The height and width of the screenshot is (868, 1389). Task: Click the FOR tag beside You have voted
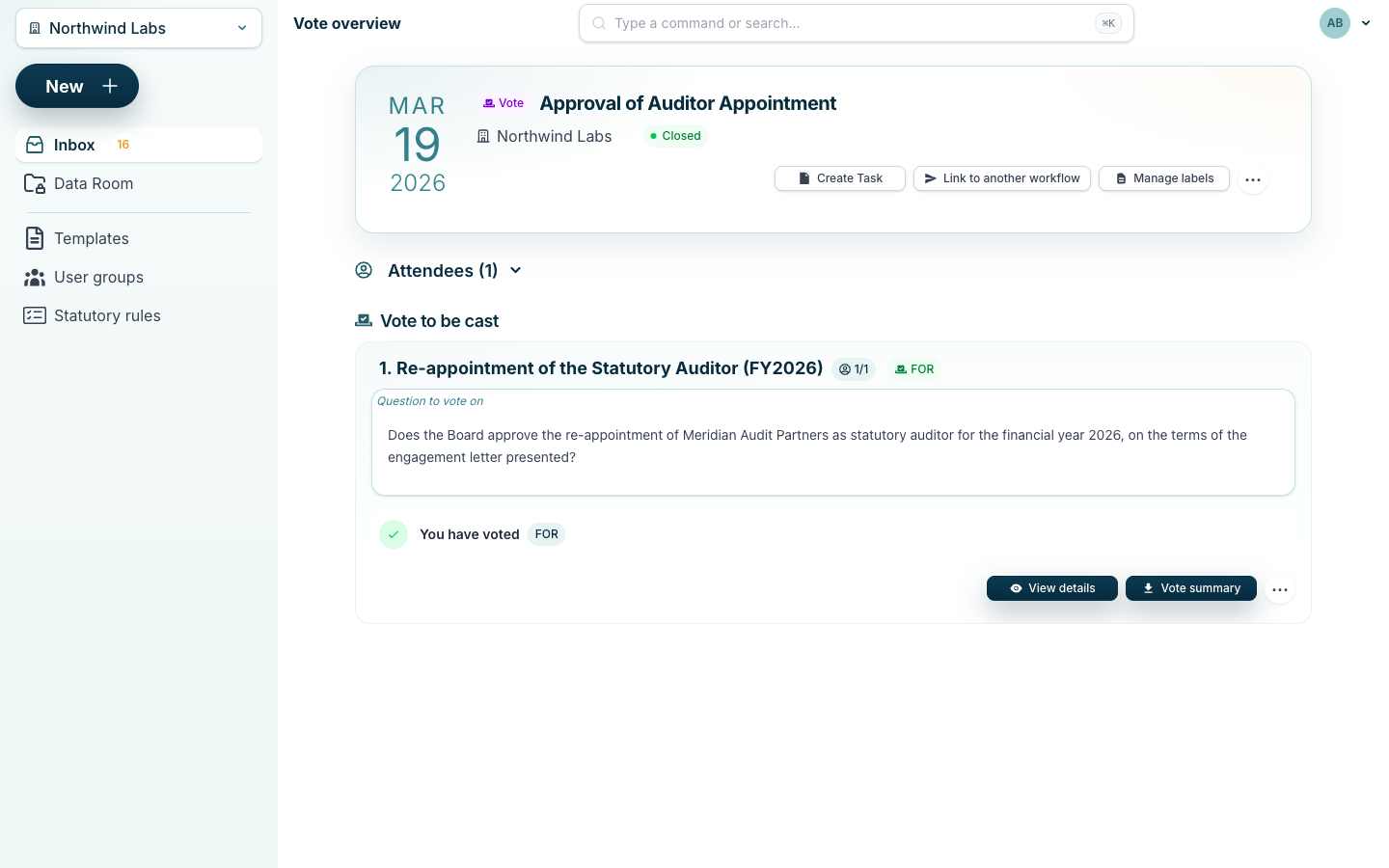pos(547,534)
